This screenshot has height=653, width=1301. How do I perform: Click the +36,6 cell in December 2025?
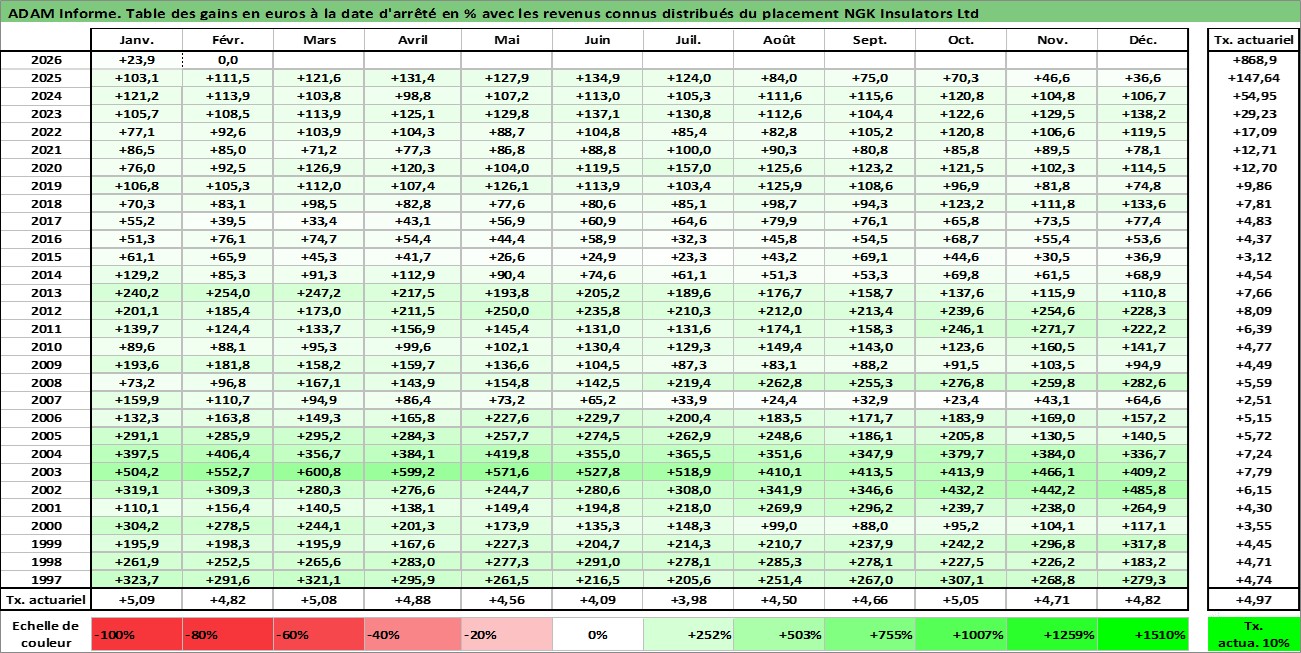pos(1142,78)
